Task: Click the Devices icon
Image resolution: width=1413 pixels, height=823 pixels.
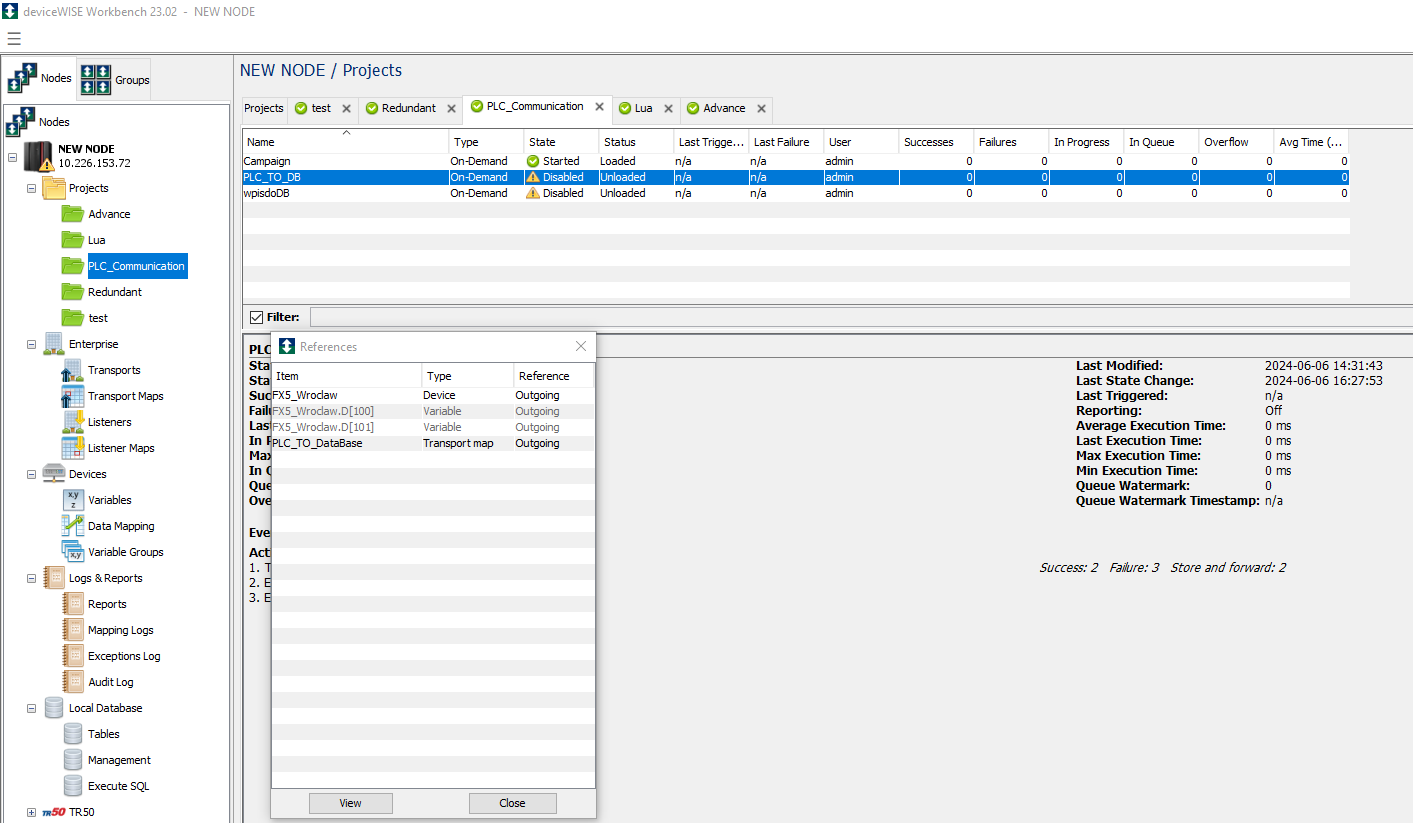Action: 54,474
